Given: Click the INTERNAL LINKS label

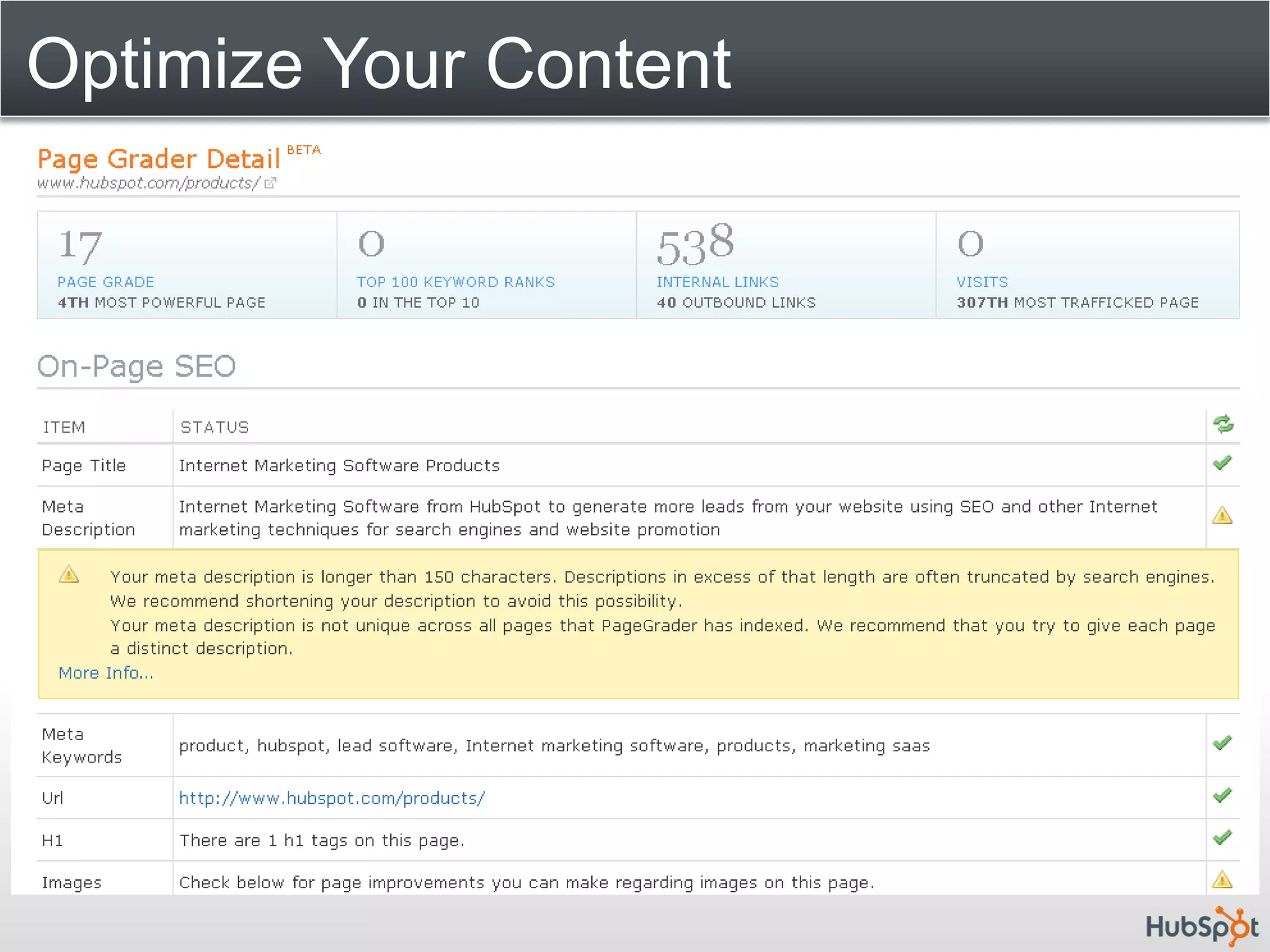Looking at the screenshot, I should tap(717, 282).
